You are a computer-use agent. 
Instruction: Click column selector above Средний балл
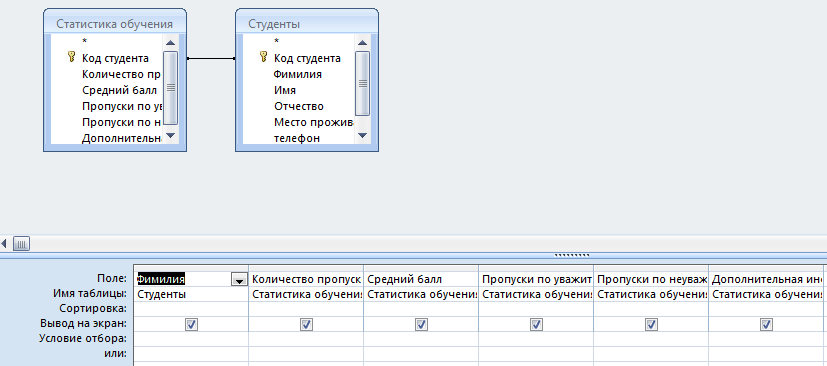(421, 268)
